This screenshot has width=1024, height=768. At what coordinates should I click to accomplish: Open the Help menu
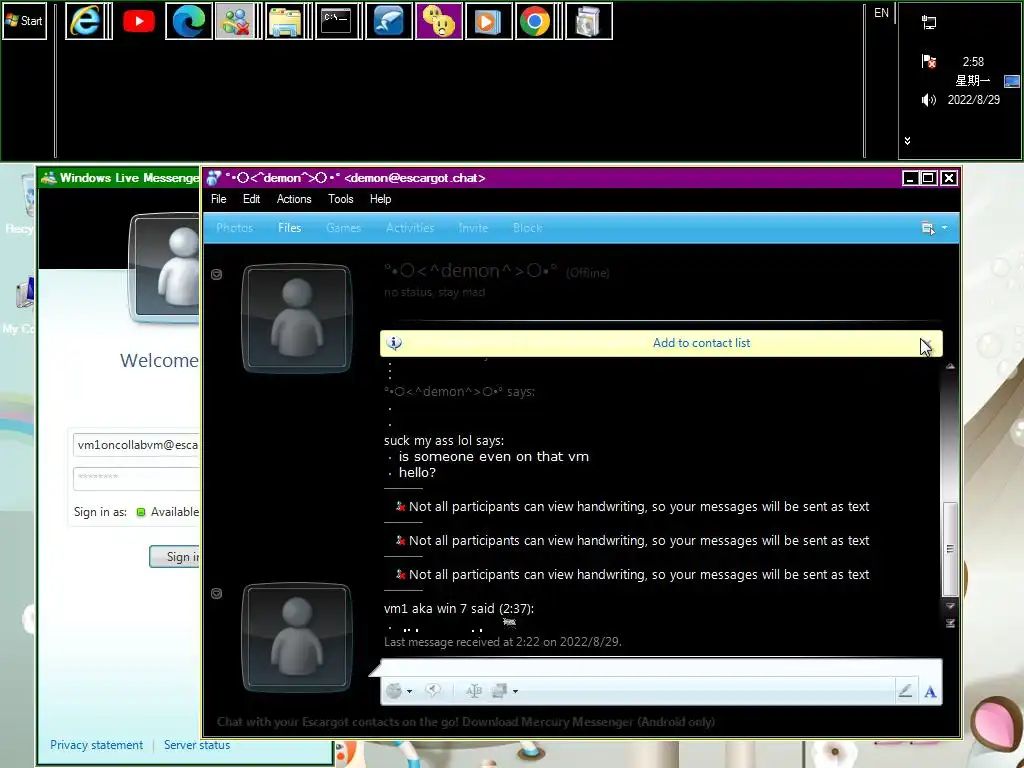(x=380, y=199)
